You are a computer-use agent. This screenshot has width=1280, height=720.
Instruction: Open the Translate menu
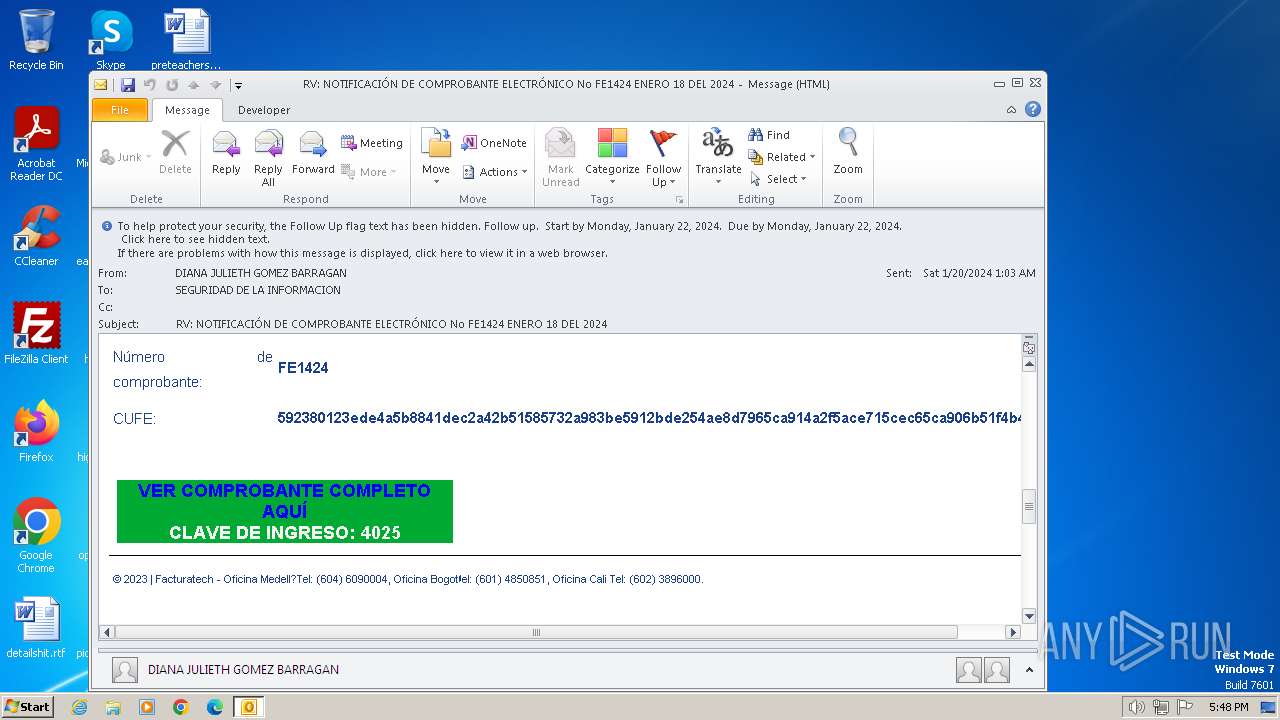tap(718, 158)
